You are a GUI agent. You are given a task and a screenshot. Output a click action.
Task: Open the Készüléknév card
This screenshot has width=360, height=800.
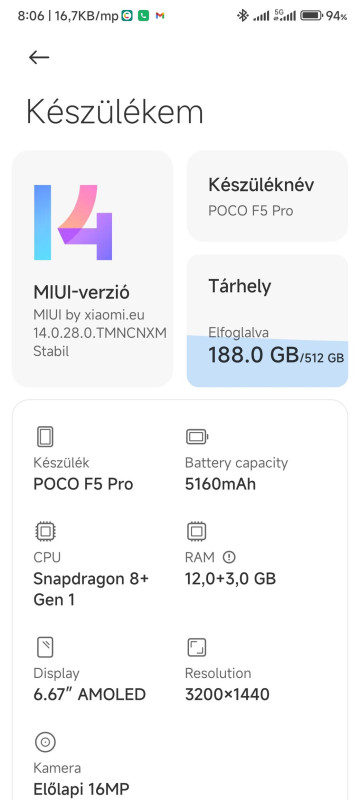coord(267,196)
